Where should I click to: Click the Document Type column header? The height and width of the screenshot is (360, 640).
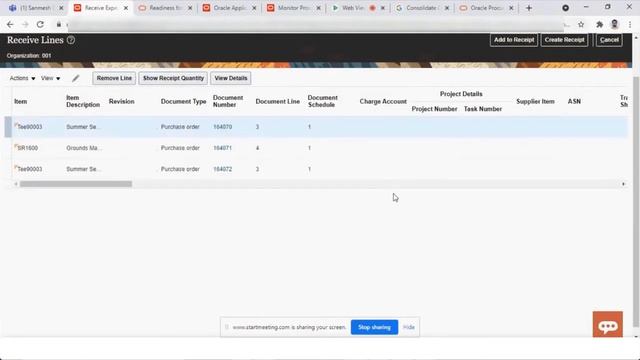[x=183, y=102]
